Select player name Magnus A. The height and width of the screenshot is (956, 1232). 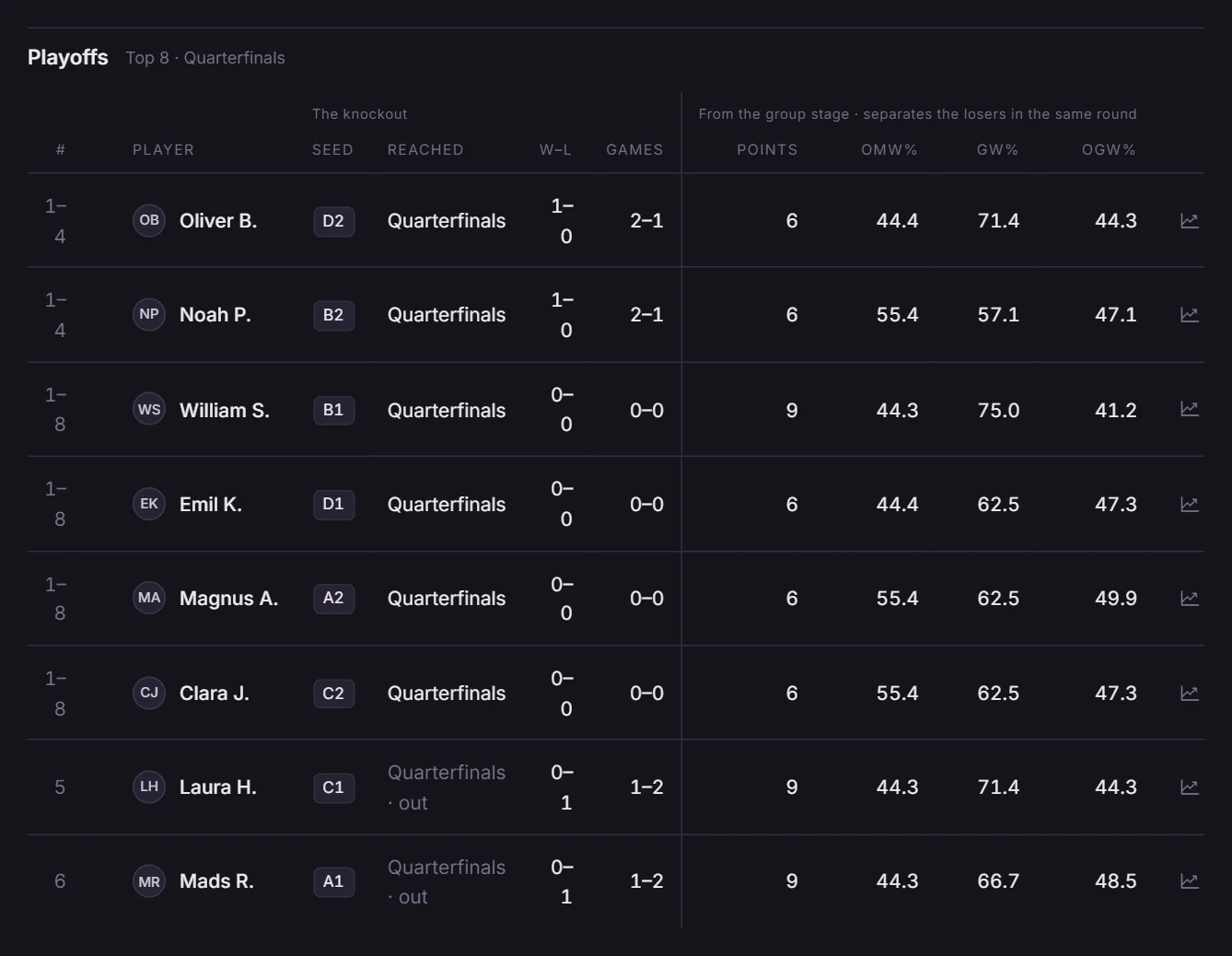(229, 599)
